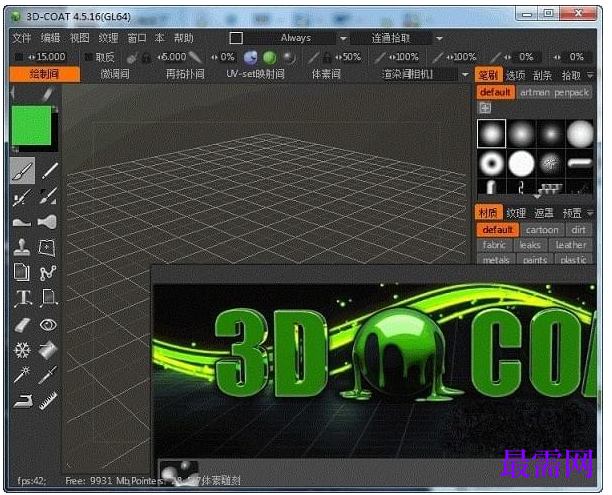Select the leather material folder
612x495 pixels.
click(x=571, y=245)
